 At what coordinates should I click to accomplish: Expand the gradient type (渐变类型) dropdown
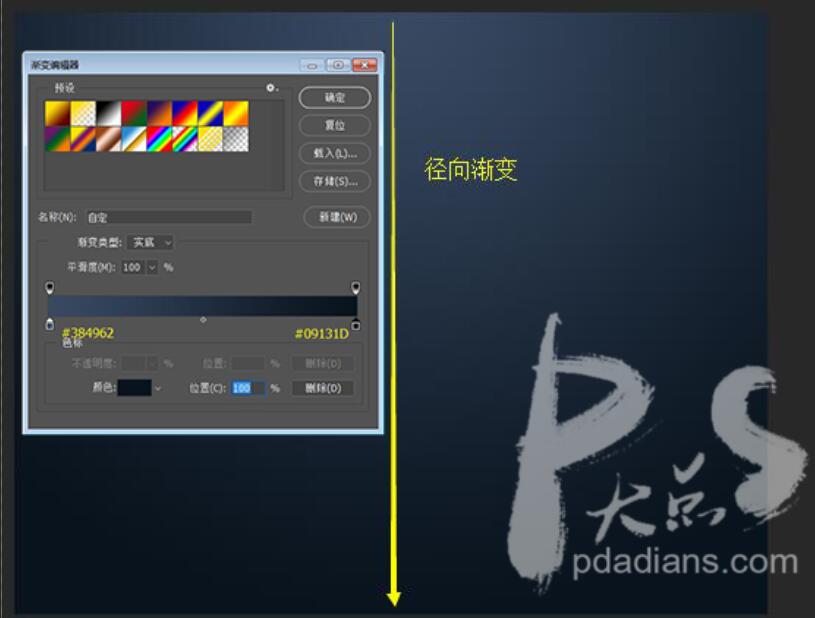[153, 242]
